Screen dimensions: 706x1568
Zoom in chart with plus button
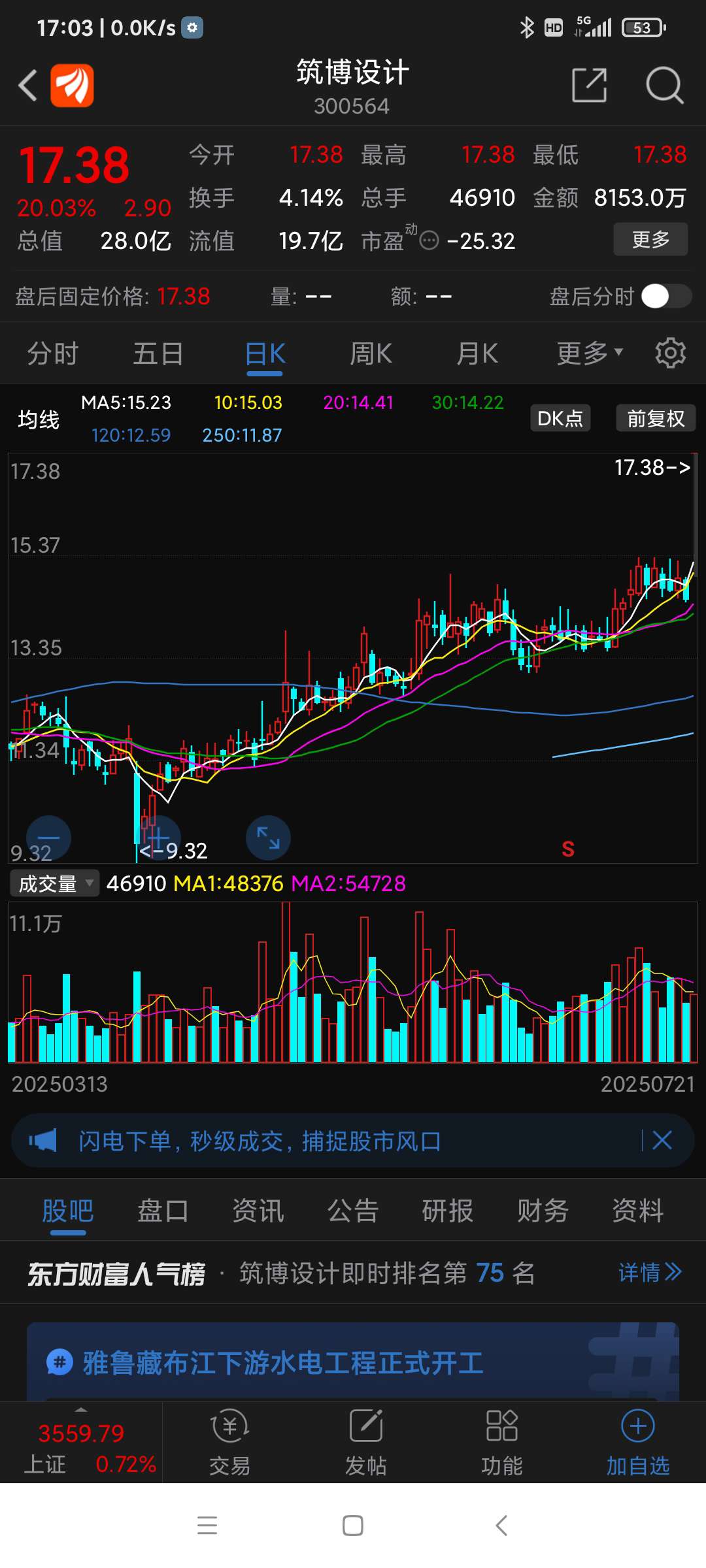pos(158,838)
